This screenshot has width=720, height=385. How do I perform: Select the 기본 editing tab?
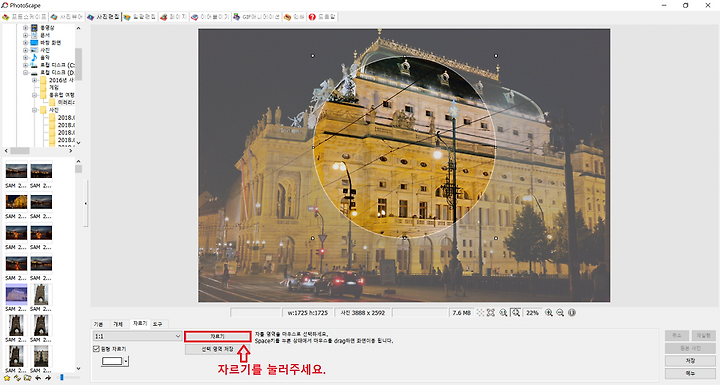pos(99,324)
